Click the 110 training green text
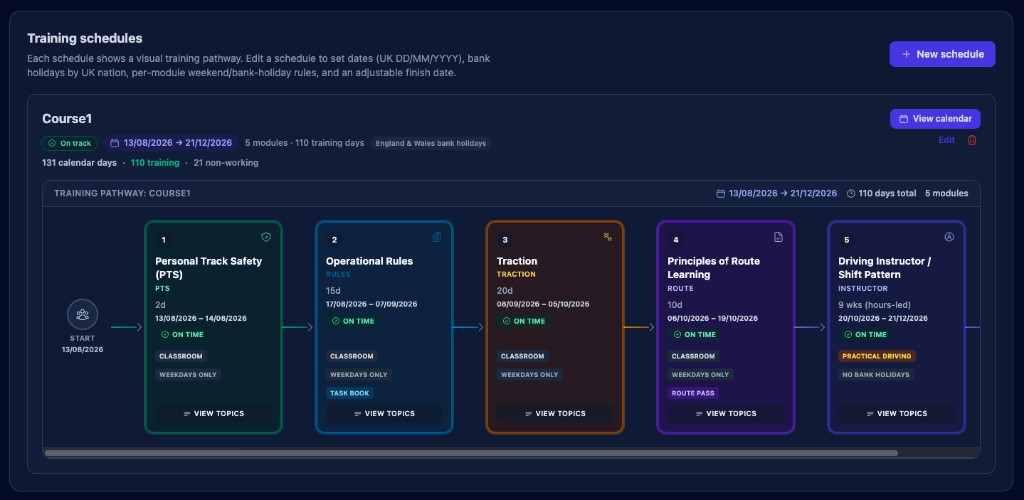The width and height of the screenshot is (1024, 500). click(x=155, y=163)
